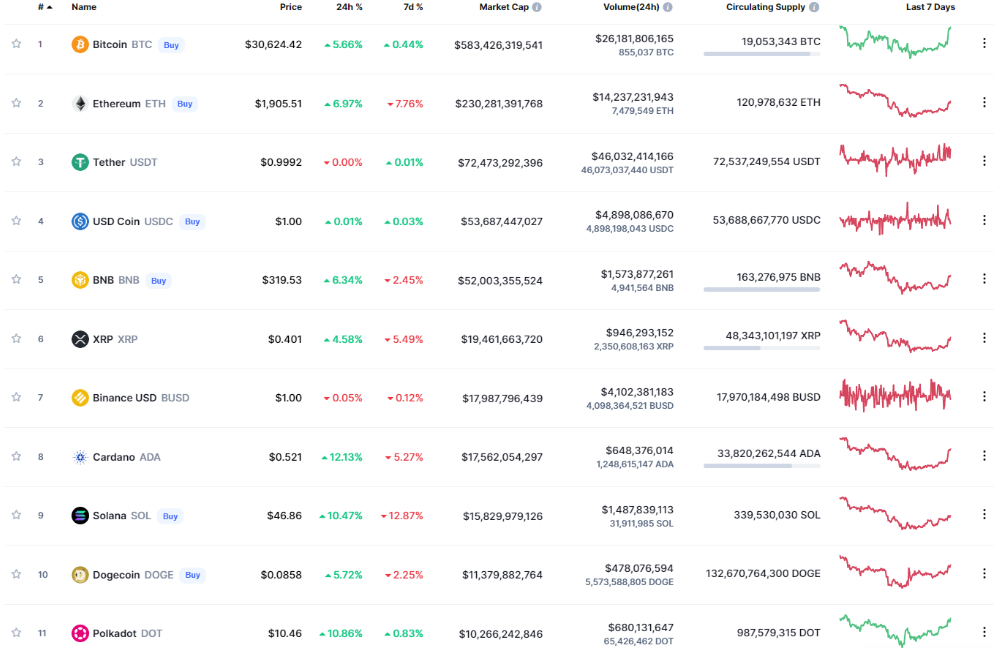Click the Bitcoin price $30,624.42
Screen dimensions: 1006x657
pyautogui.click(x=273, y=45)
